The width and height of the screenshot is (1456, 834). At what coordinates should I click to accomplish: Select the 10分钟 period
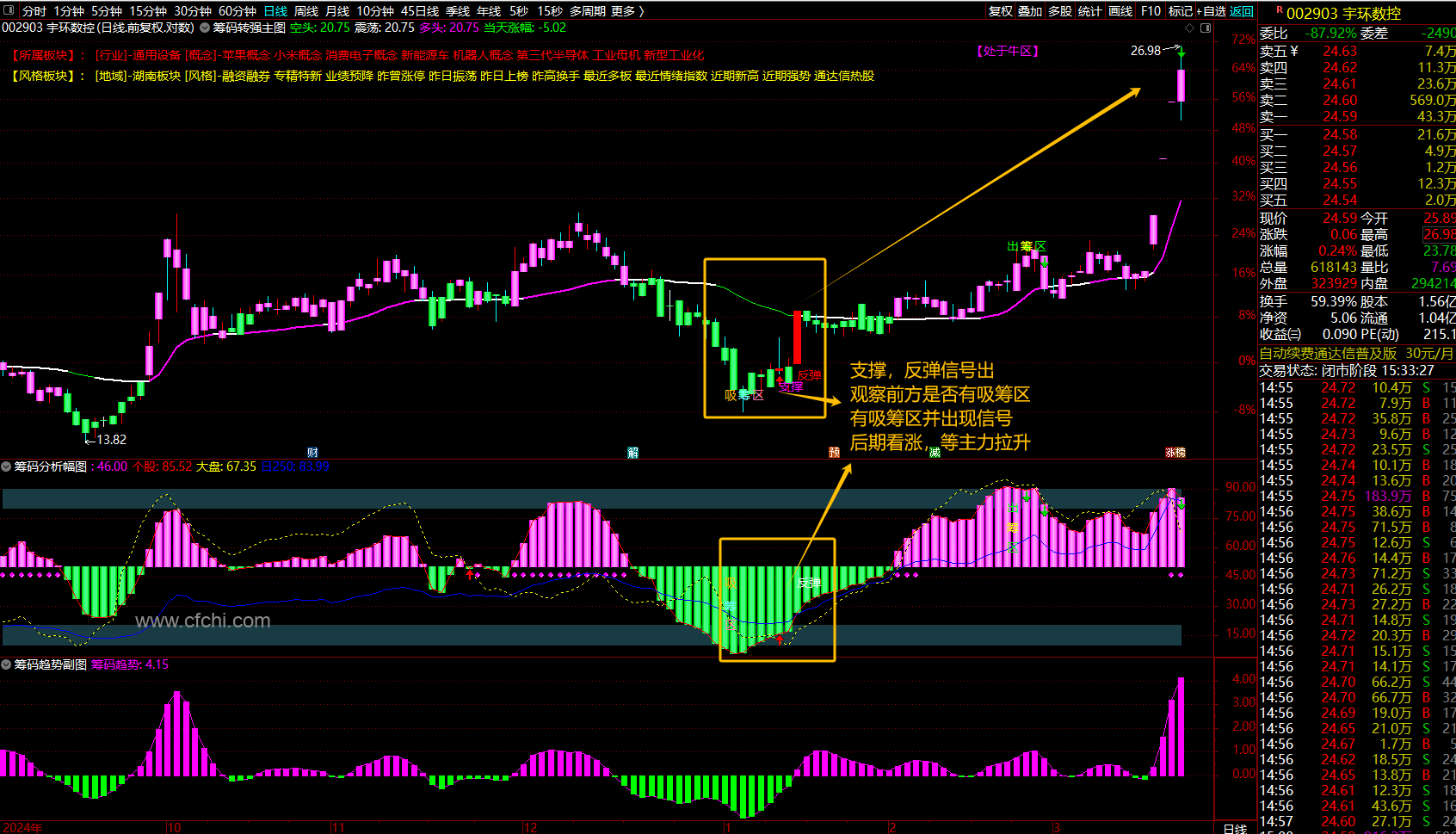pyautogui.click(x=375, y=11)
